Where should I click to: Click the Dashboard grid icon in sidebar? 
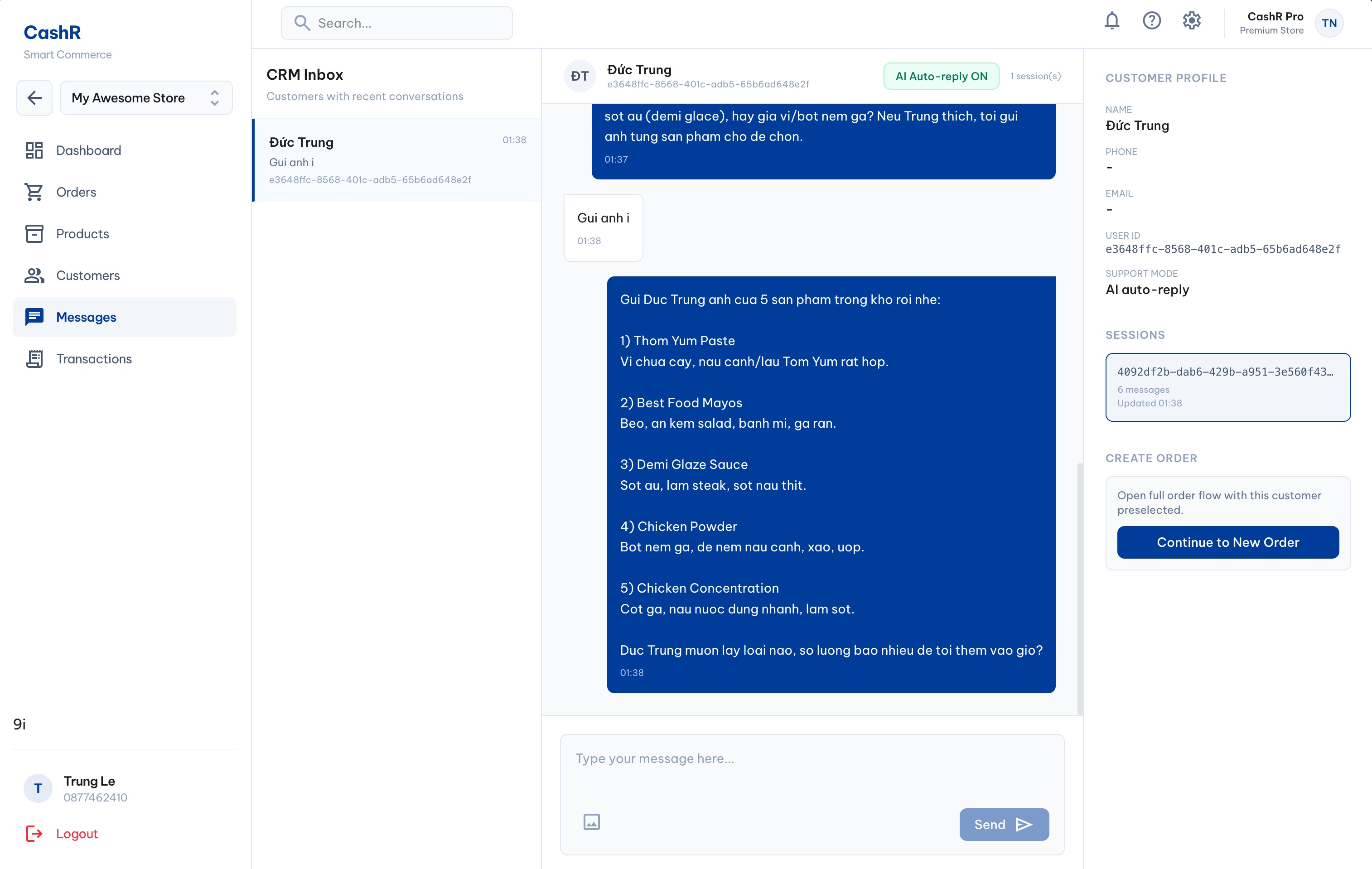point(34,150)
